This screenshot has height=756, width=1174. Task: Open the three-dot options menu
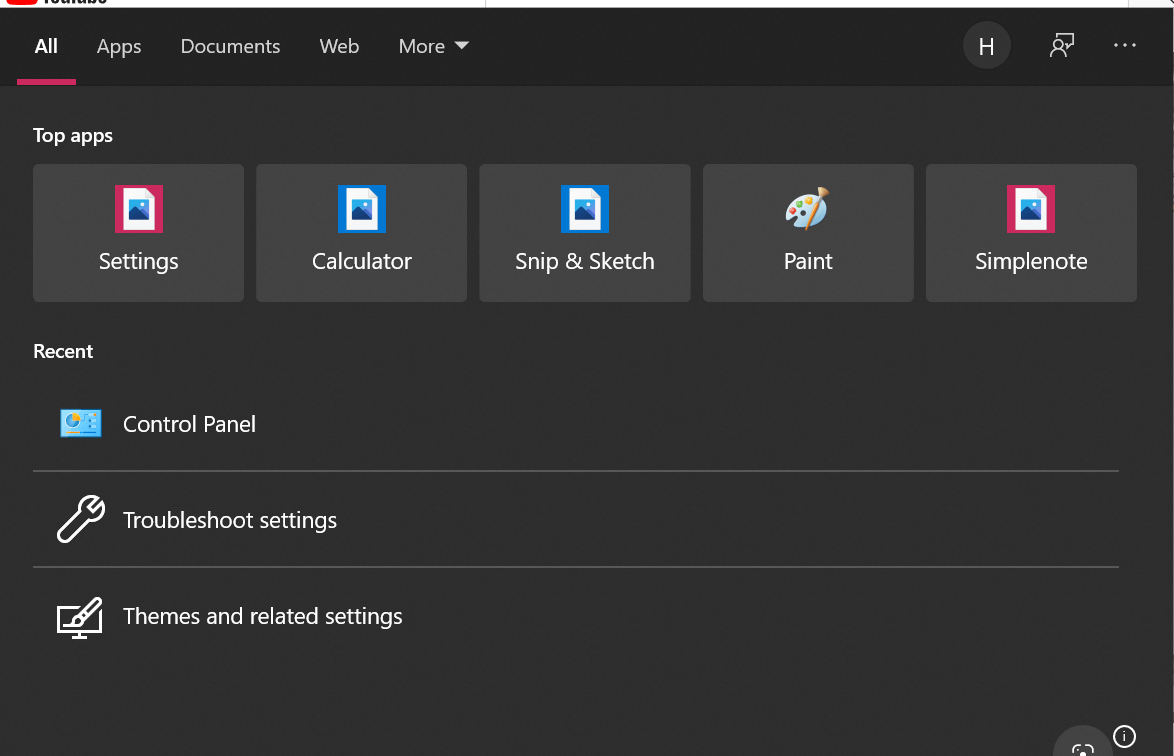(x=1124, y=46)
